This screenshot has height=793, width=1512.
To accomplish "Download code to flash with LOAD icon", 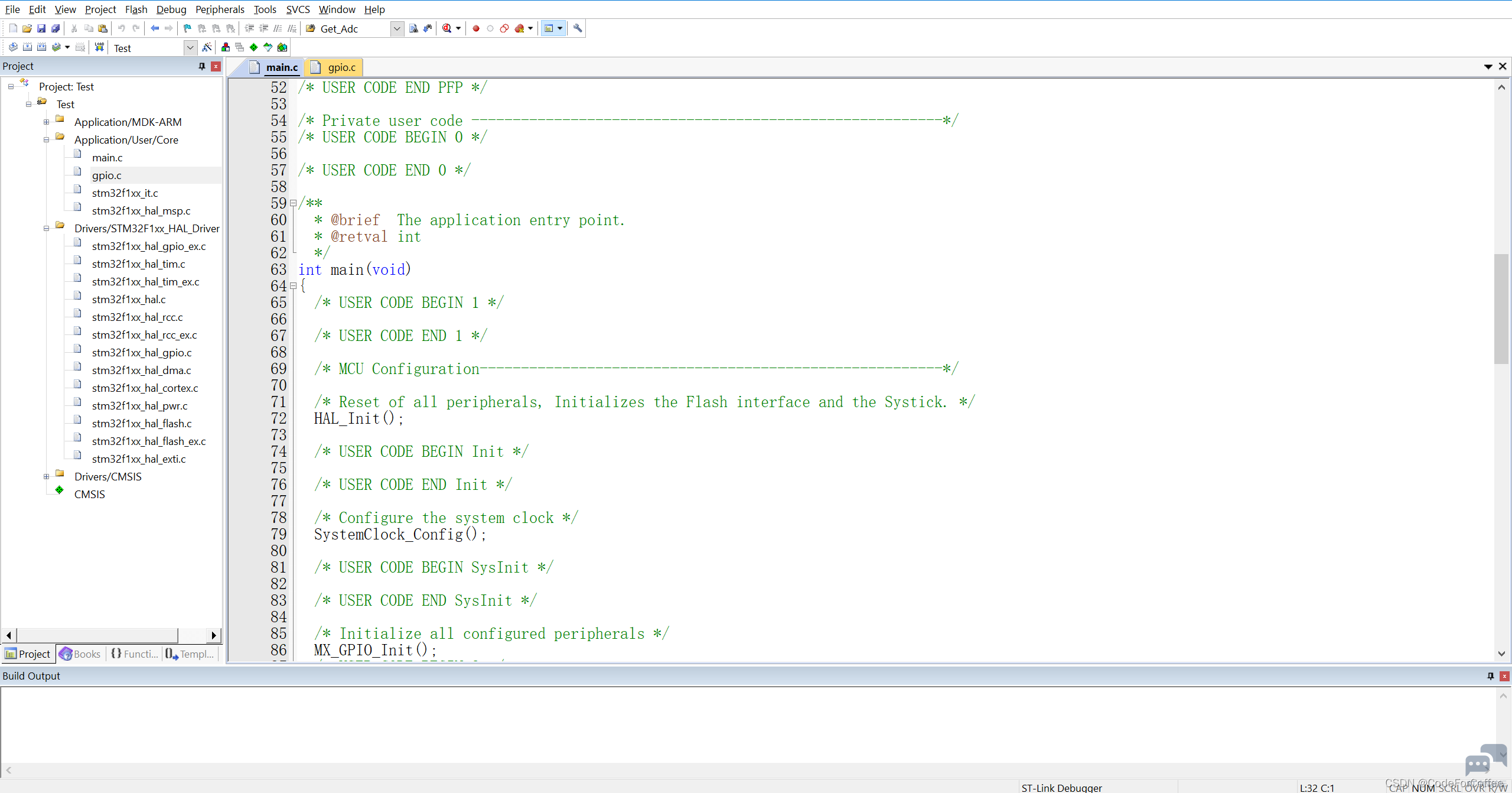I will 99,47.
